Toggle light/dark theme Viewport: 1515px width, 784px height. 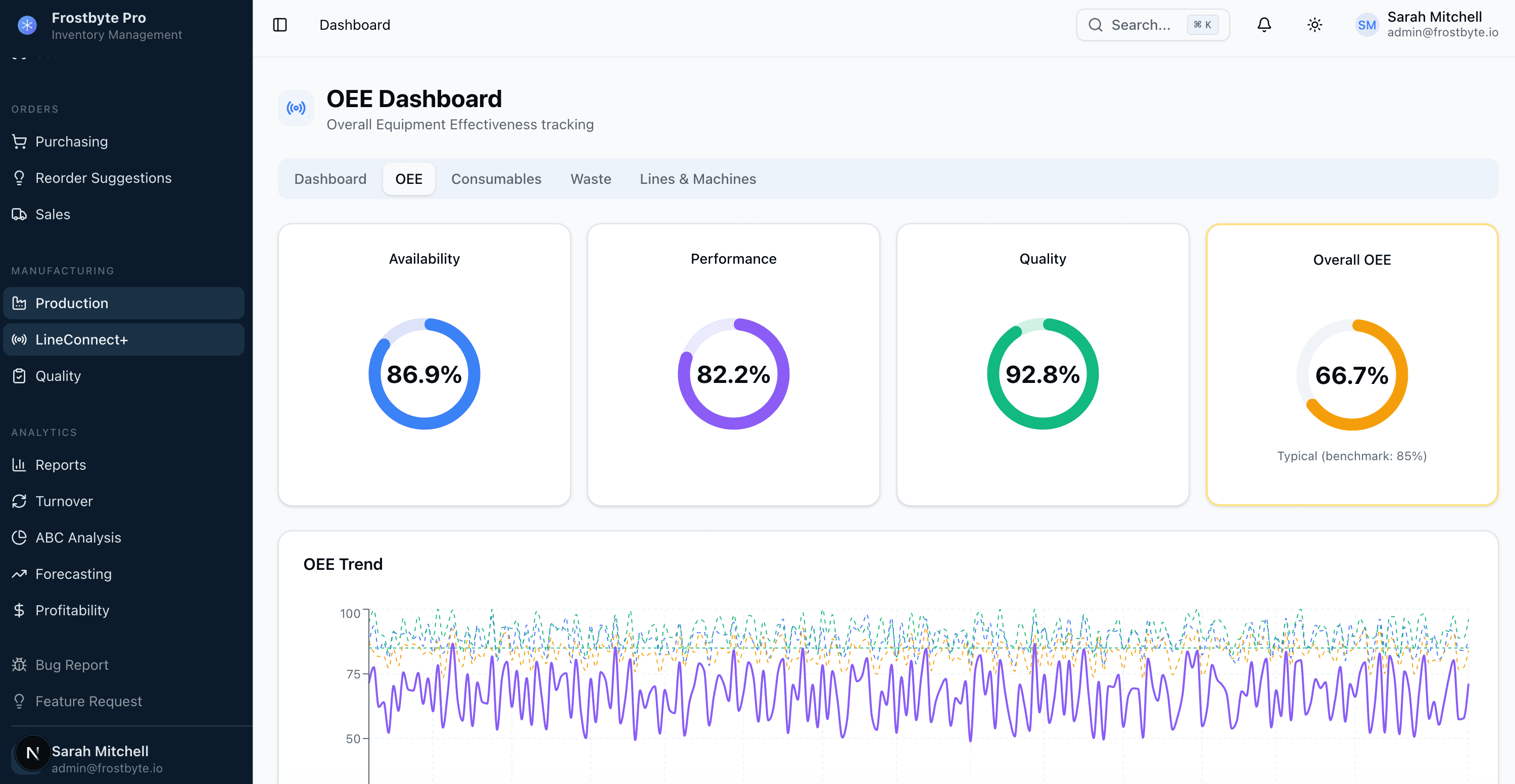pyautogui.click(x=1315, y=25)
